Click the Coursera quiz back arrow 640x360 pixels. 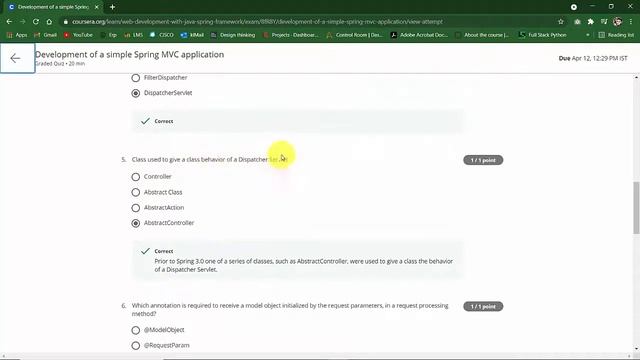[16, 58]
